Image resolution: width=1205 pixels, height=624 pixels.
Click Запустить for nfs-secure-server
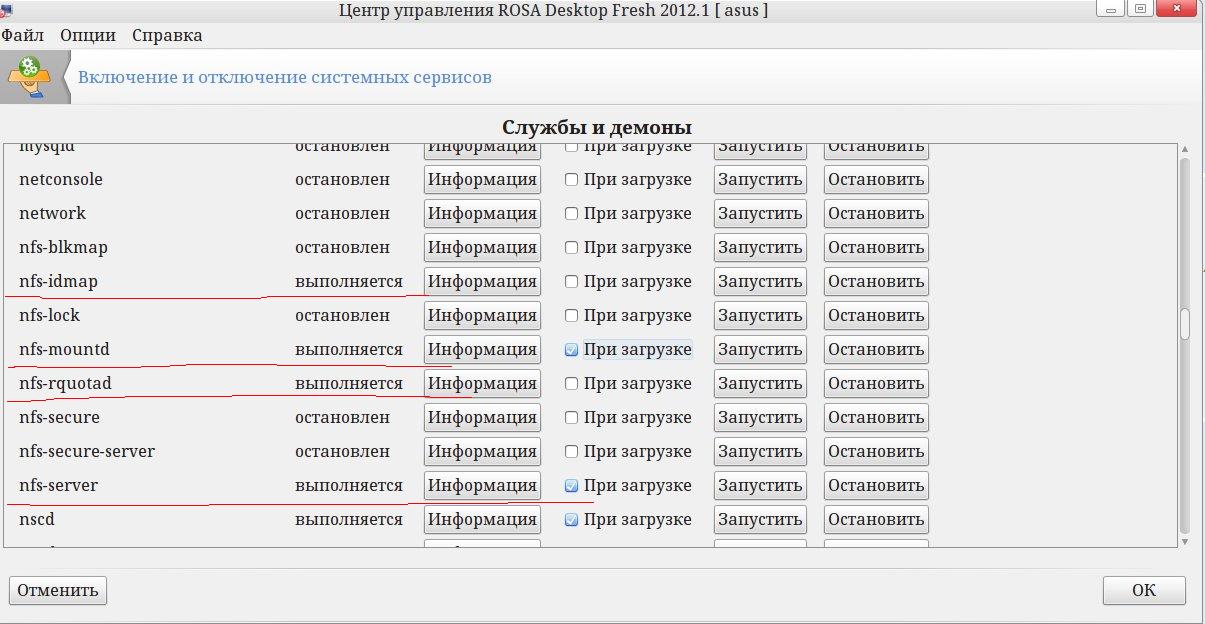tap(760, 452)
